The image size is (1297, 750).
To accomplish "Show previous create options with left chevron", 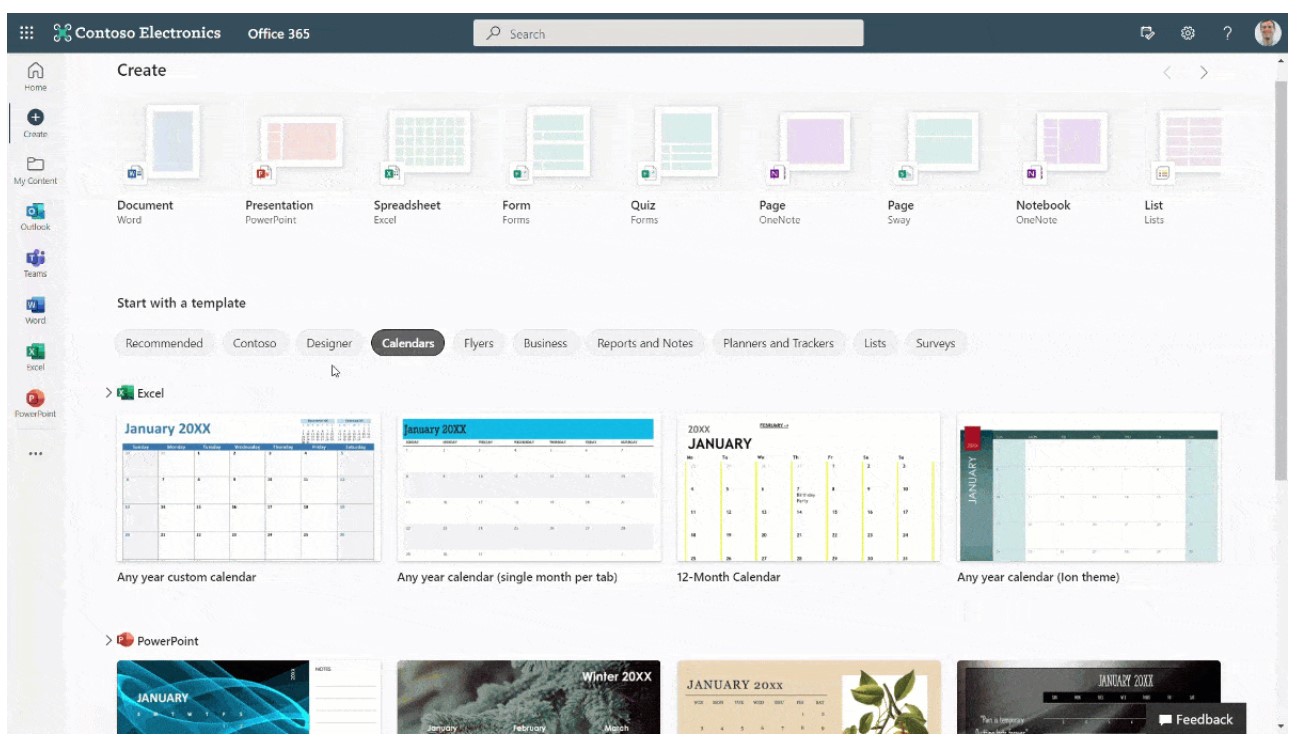I will (x=1166, y=72).
